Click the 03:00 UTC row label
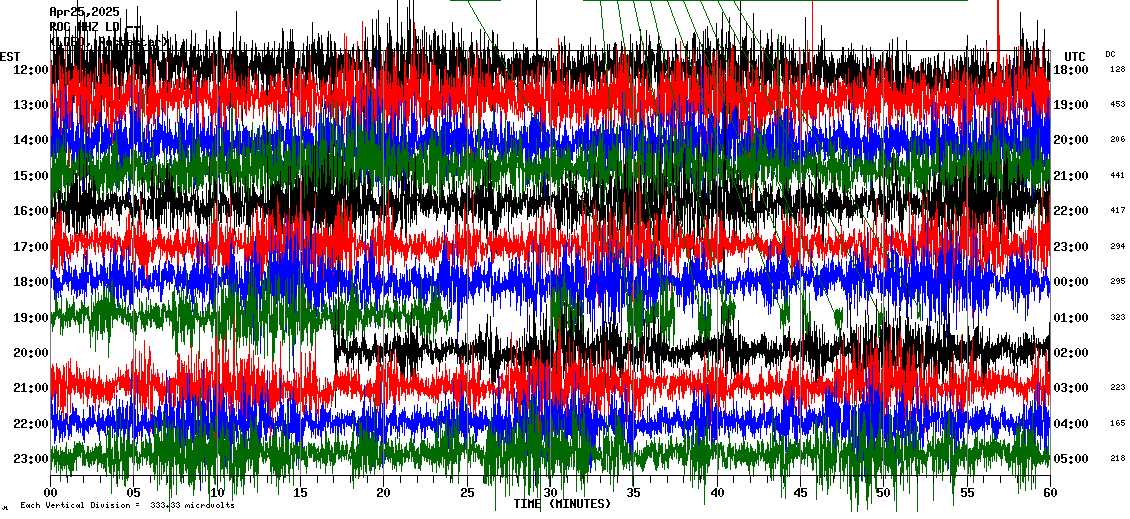 (1070, 388)
